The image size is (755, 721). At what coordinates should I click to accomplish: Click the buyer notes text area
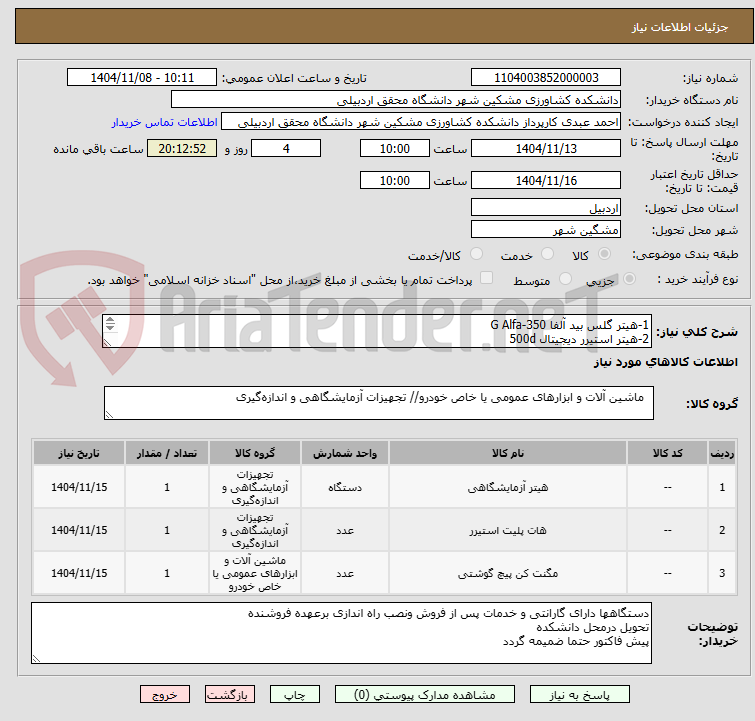tap(341, 633)
